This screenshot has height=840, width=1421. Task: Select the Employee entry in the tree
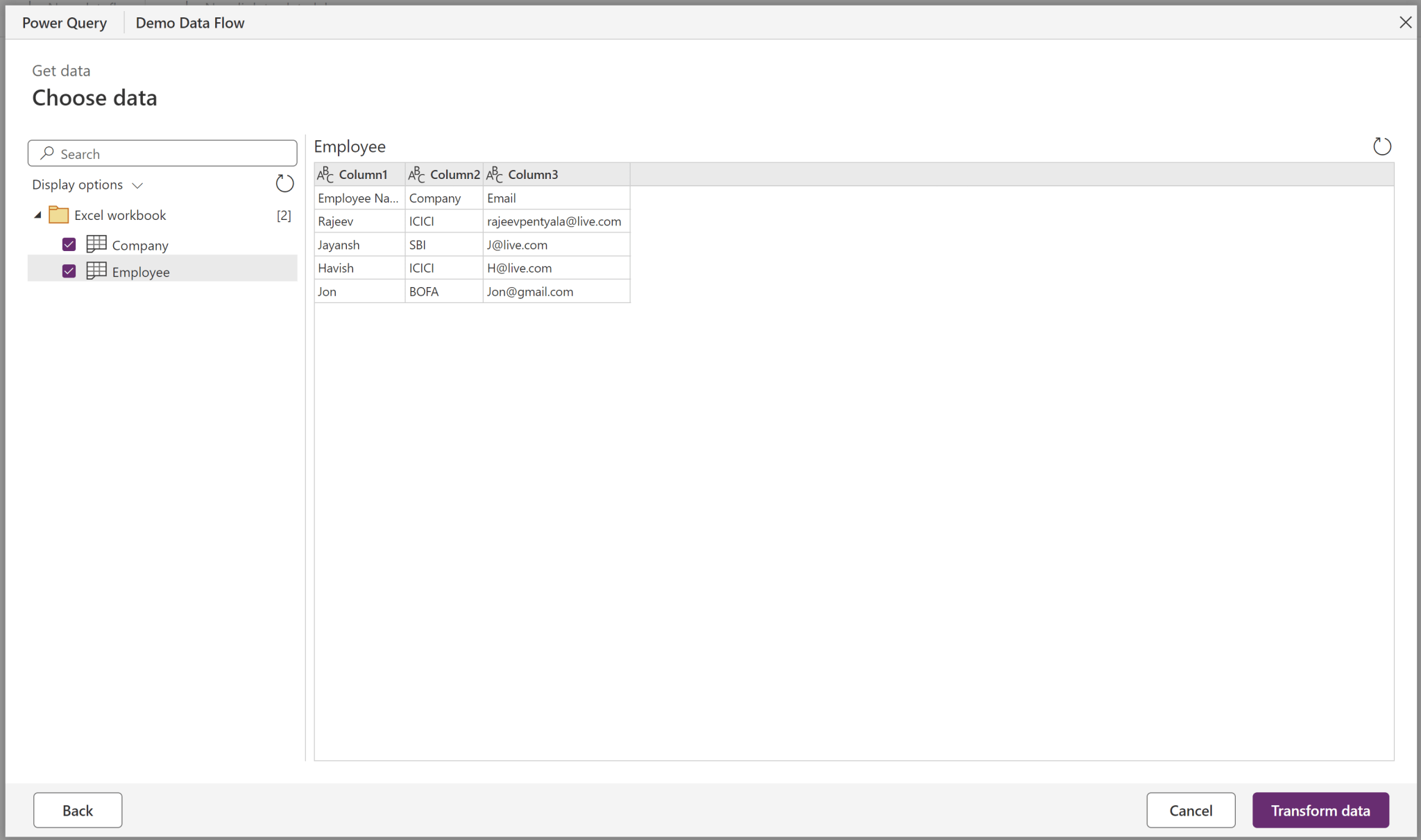[x=142, y=271]
